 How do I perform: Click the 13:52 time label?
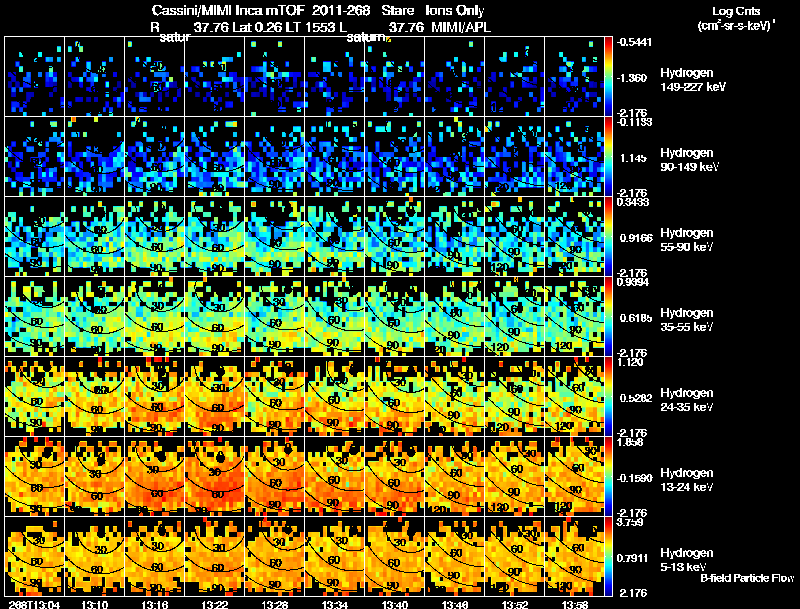click(515, 605)
